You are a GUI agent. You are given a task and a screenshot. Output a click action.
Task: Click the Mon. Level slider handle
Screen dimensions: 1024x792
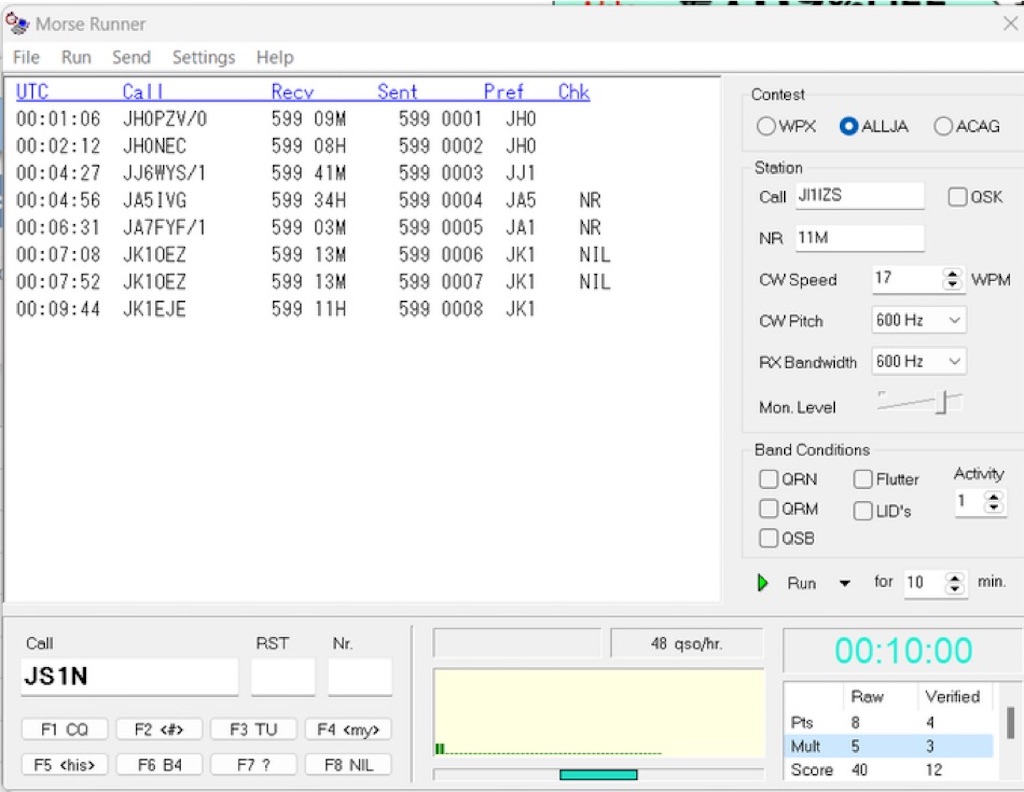942,402
